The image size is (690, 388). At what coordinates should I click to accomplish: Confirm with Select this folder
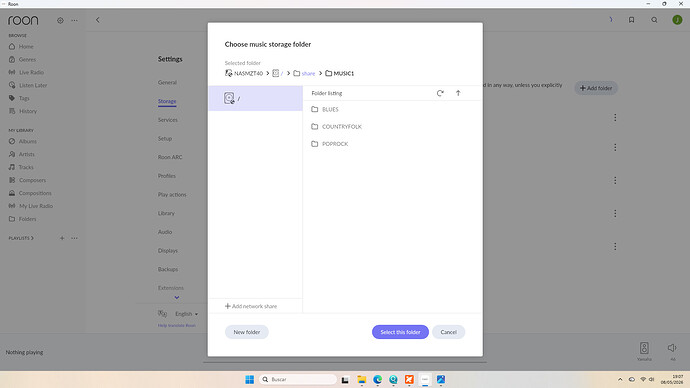coord(400,332)
